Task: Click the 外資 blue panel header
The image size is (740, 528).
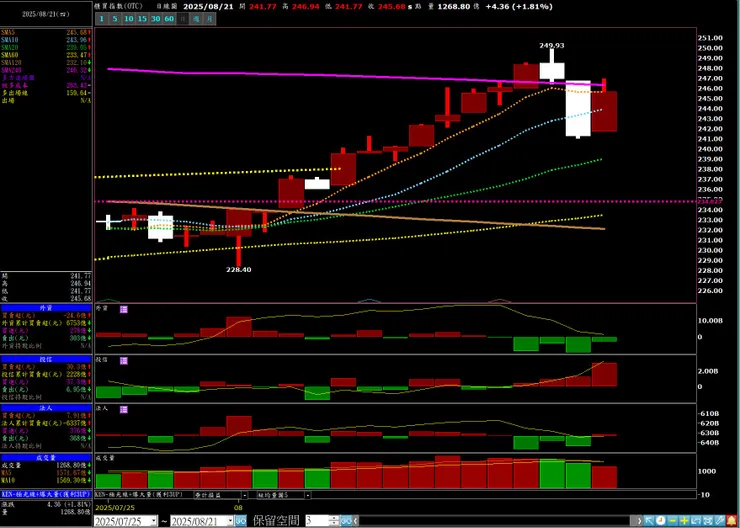Action: click(x=46, y=308)
